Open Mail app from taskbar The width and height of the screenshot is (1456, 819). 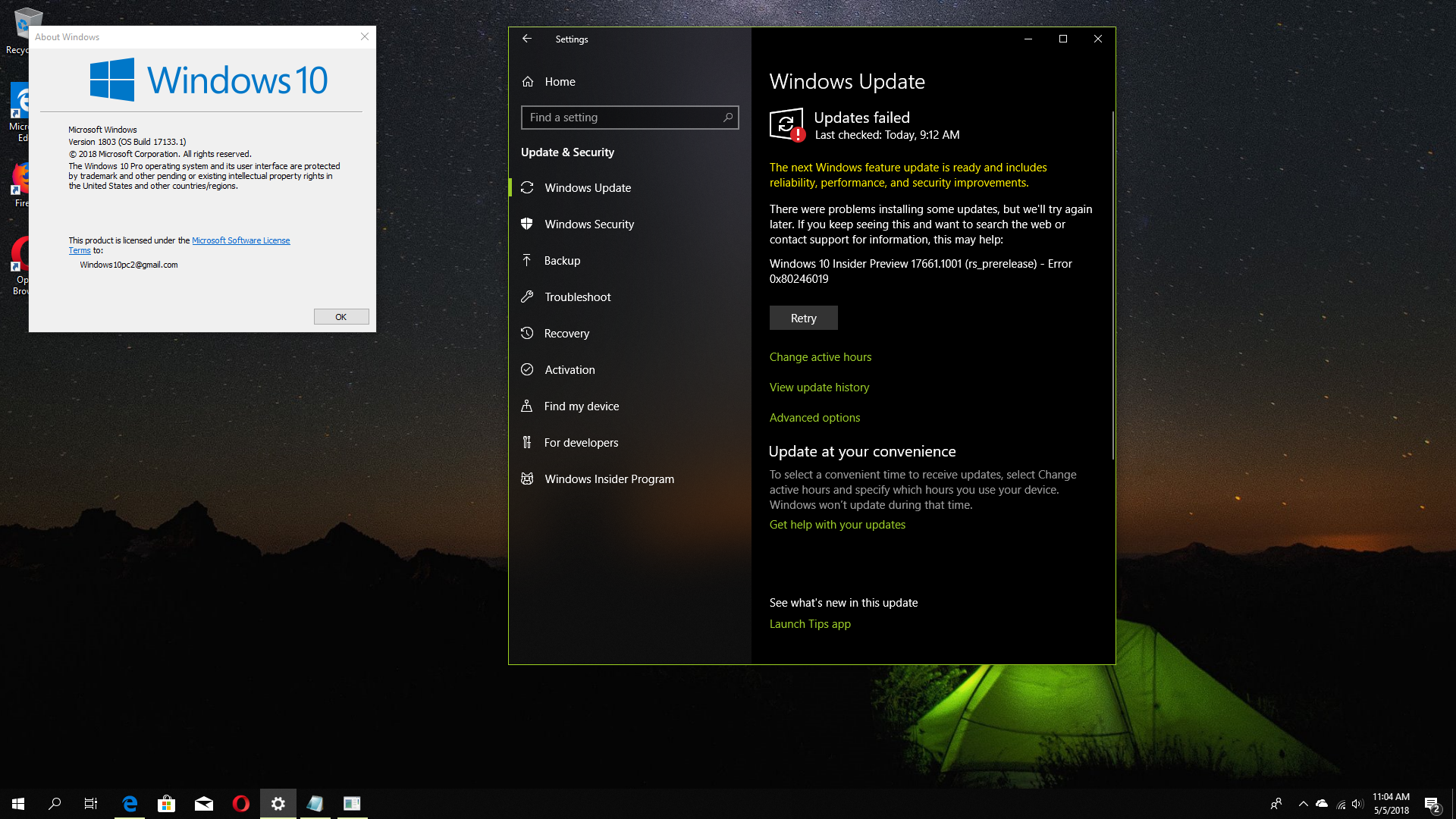204,804
